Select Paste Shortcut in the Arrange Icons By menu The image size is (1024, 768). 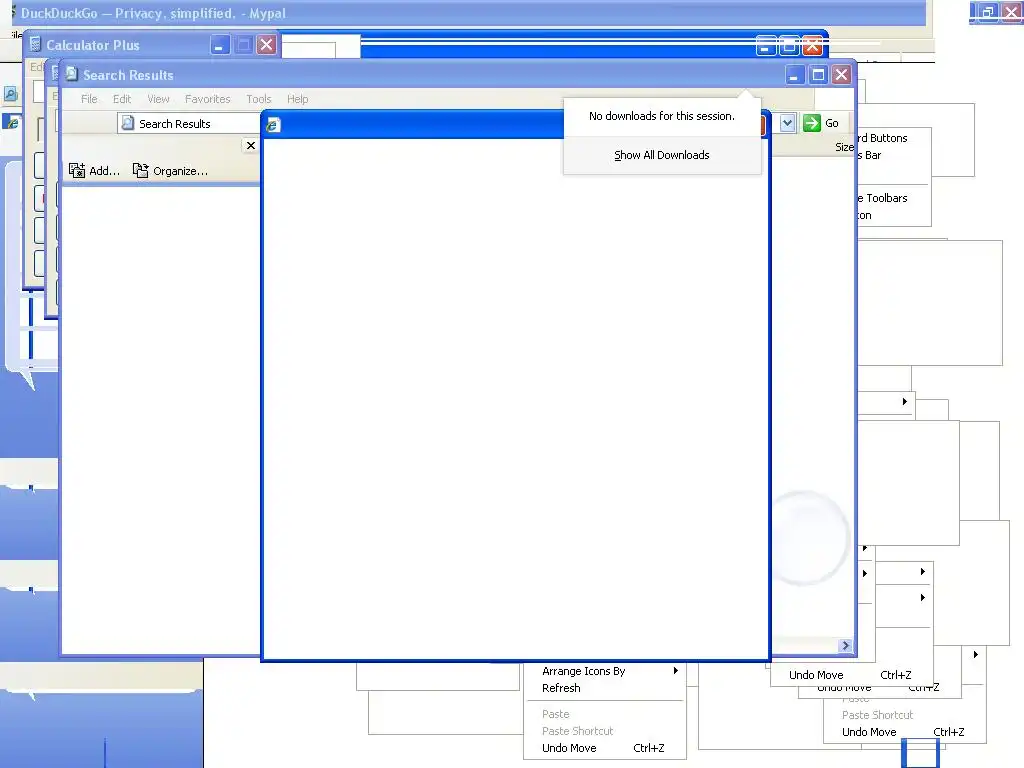605,731
